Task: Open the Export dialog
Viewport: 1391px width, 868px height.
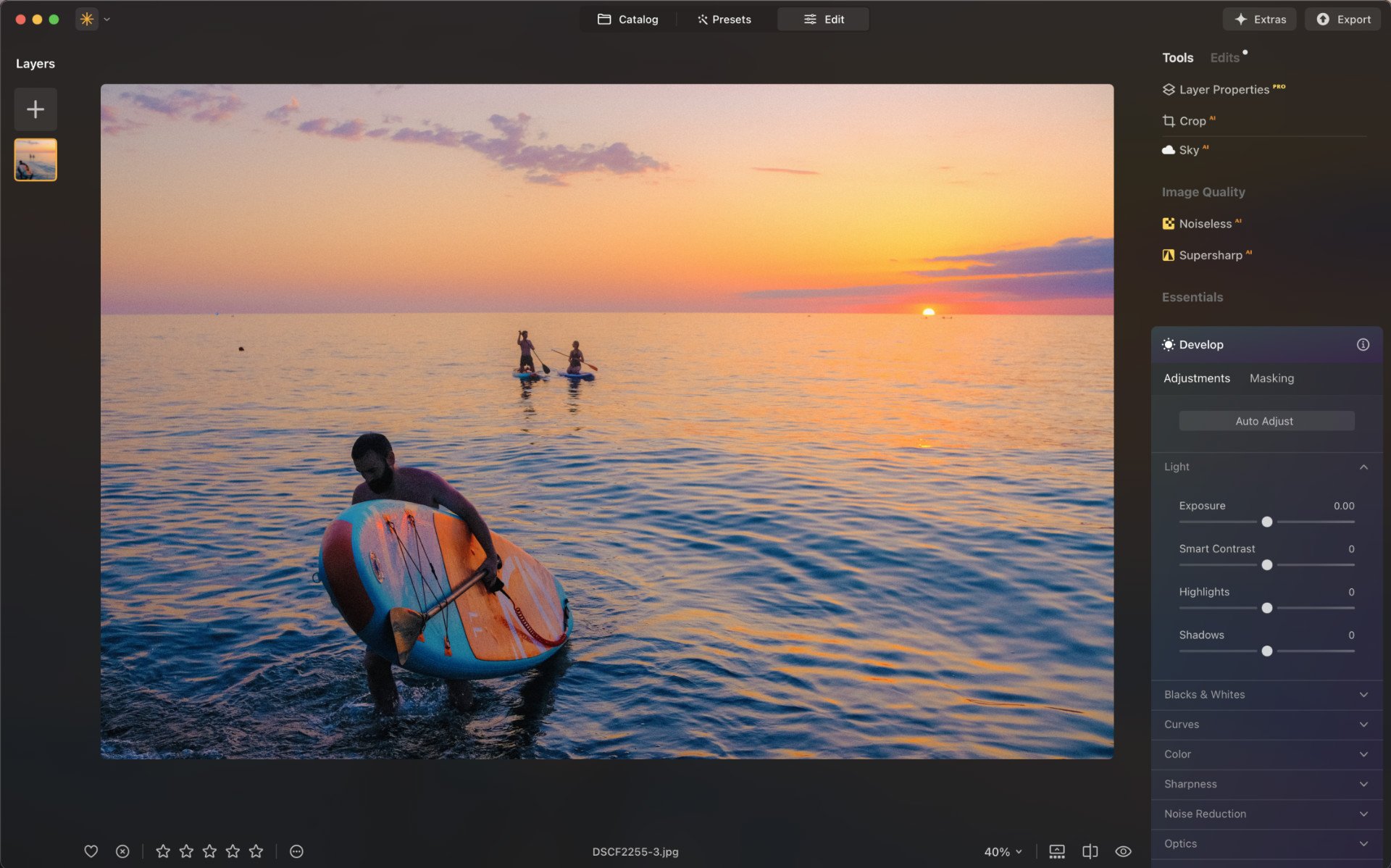Action: 1342,19
